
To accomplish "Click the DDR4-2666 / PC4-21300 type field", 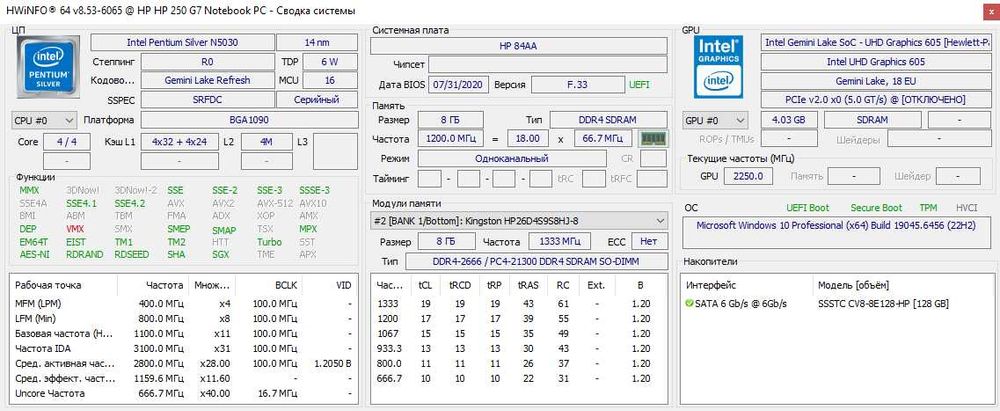I will pos(537,262).
